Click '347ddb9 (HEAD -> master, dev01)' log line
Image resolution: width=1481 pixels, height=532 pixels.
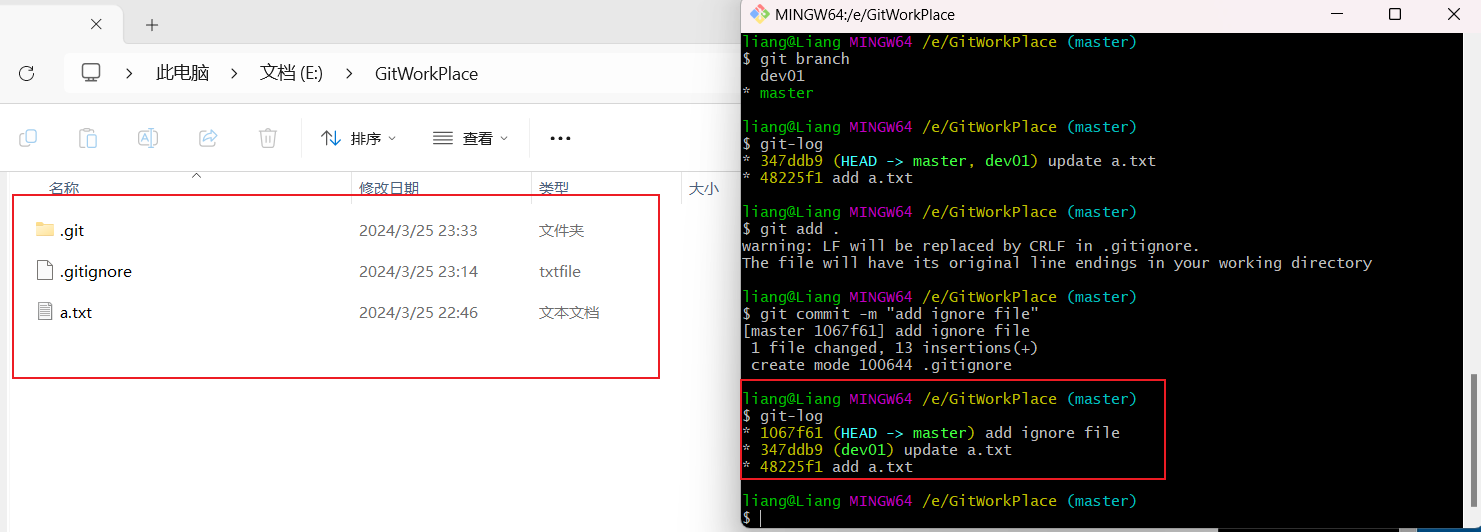coord(949,161)
